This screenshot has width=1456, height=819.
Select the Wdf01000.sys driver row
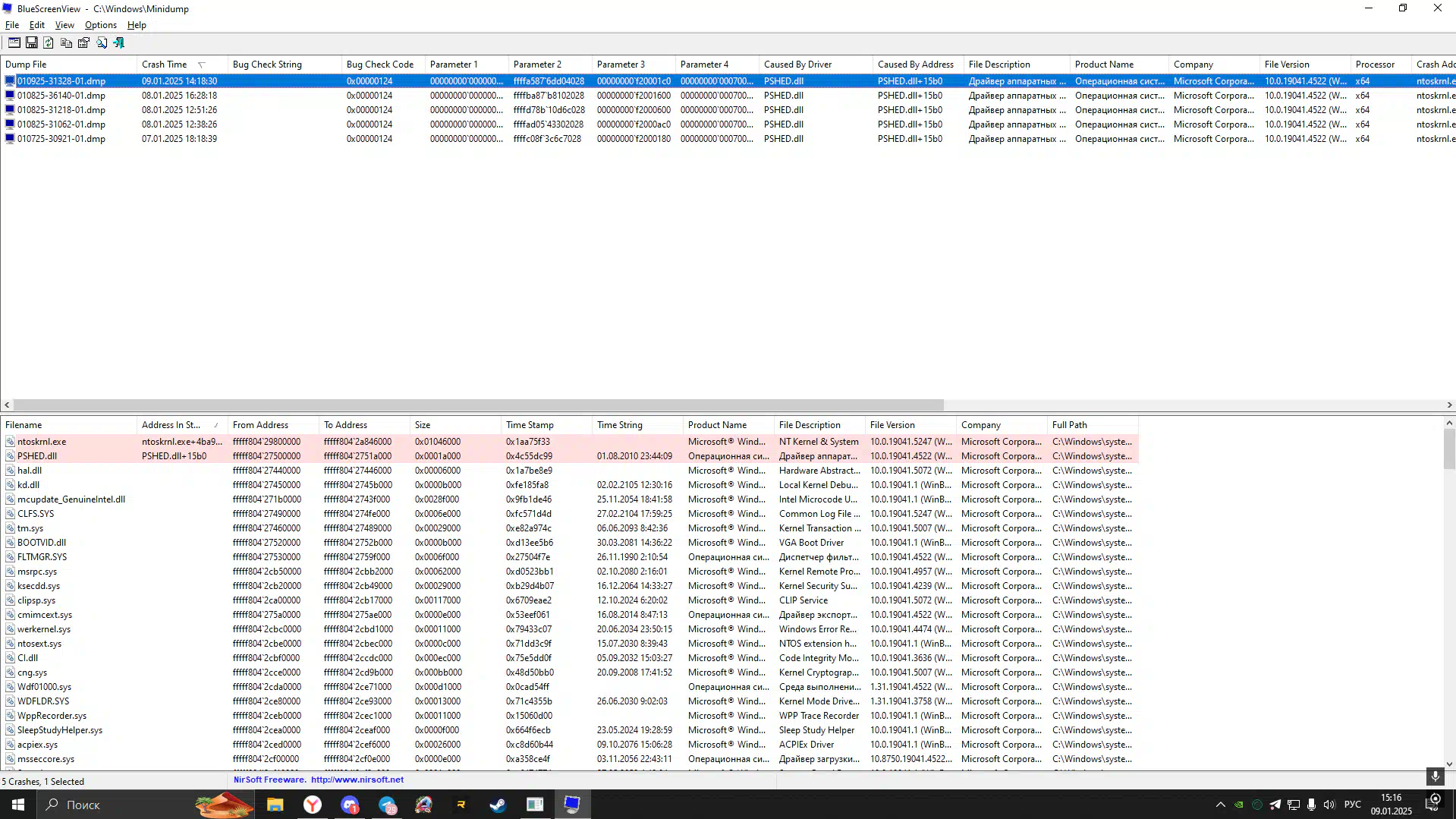[569, 687]
